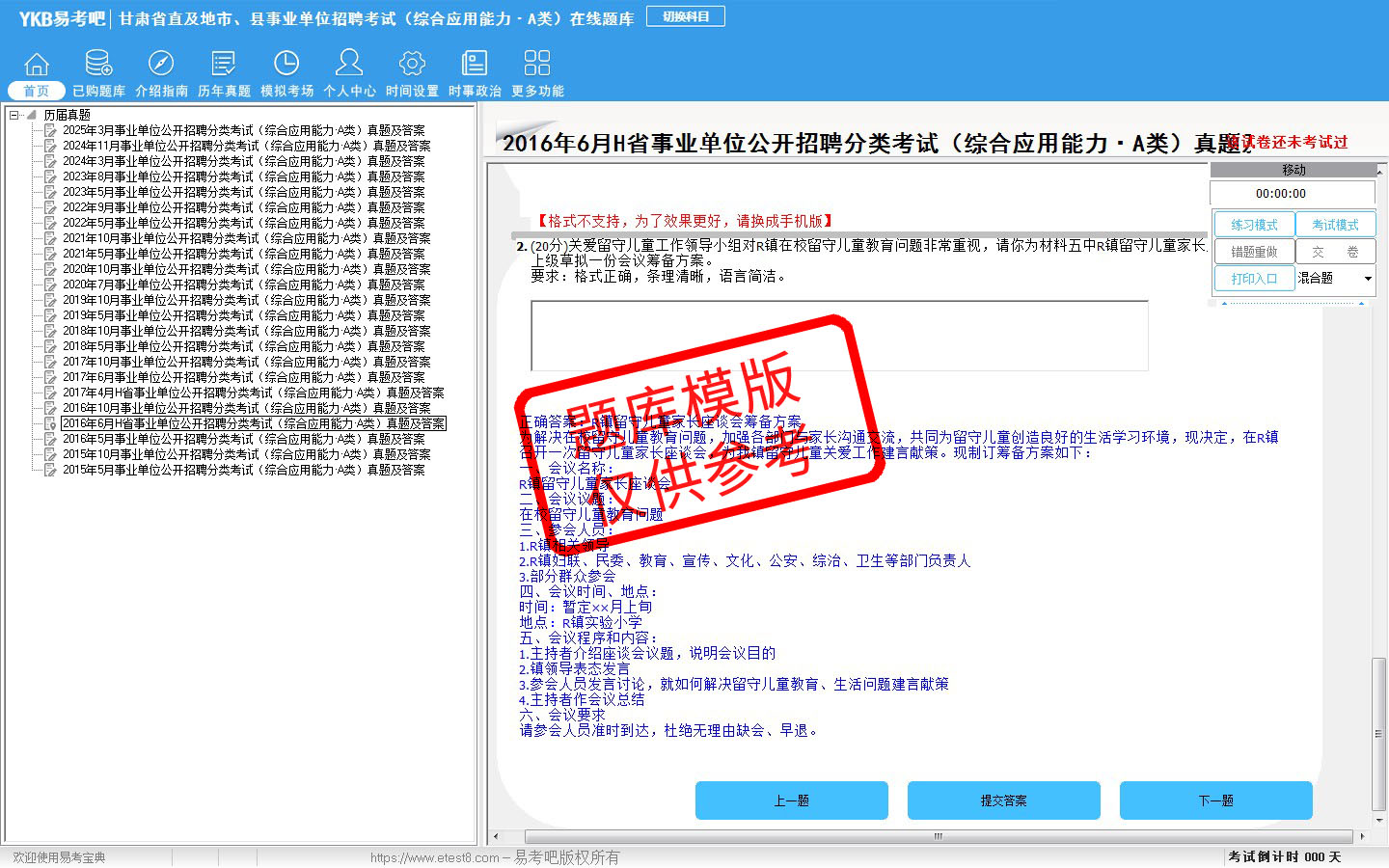Open the 已购题库 purchased database icon
The height and width of the screenshot is (868, 1389).
coord(98,65)
